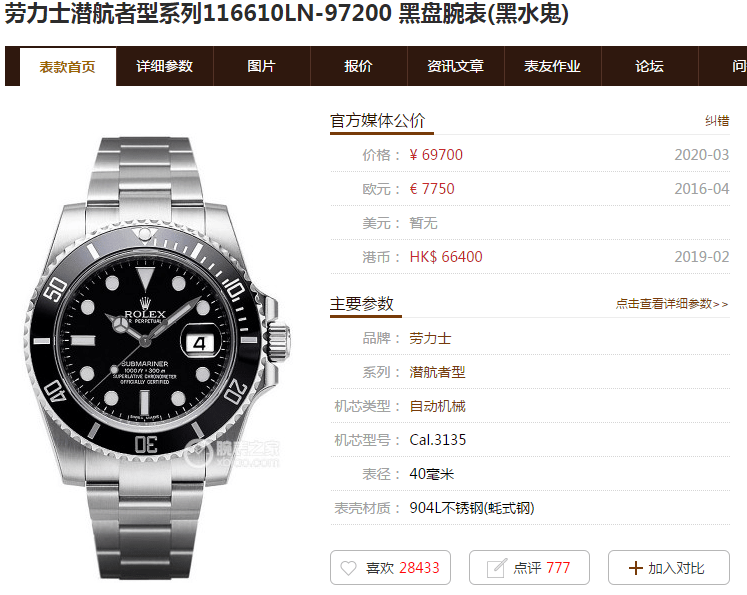
Task: Open the 详细参数 tab
Action: 164,66
